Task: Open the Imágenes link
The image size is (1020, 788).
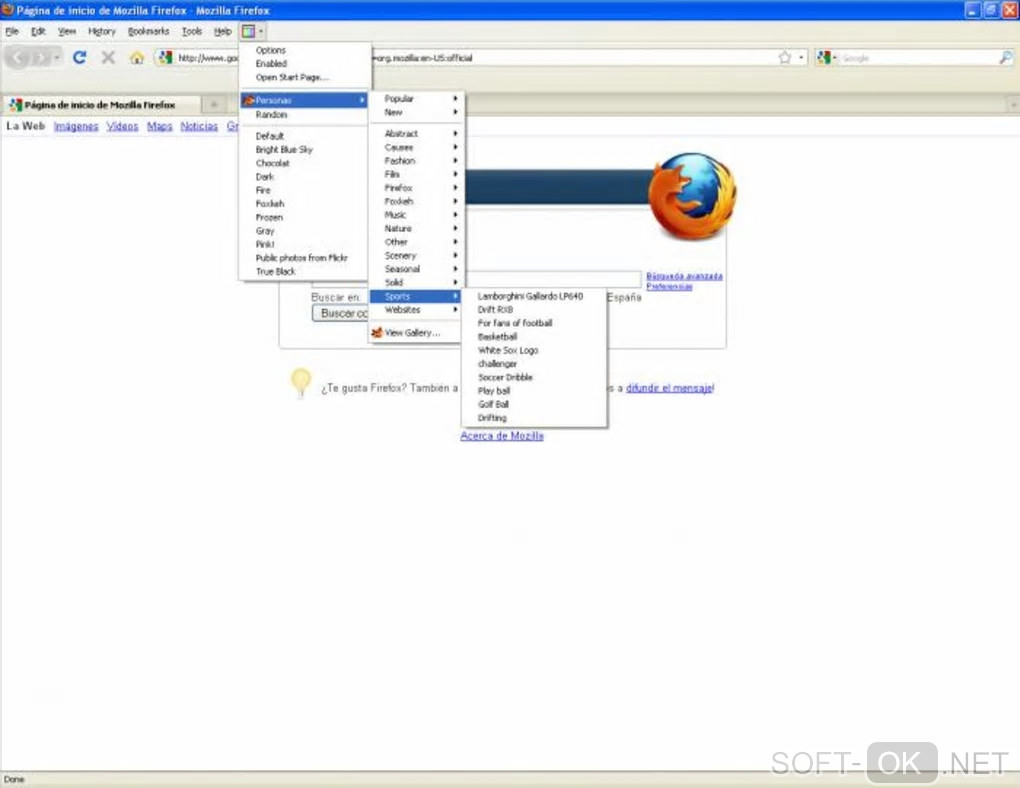Action: (76, 126)
